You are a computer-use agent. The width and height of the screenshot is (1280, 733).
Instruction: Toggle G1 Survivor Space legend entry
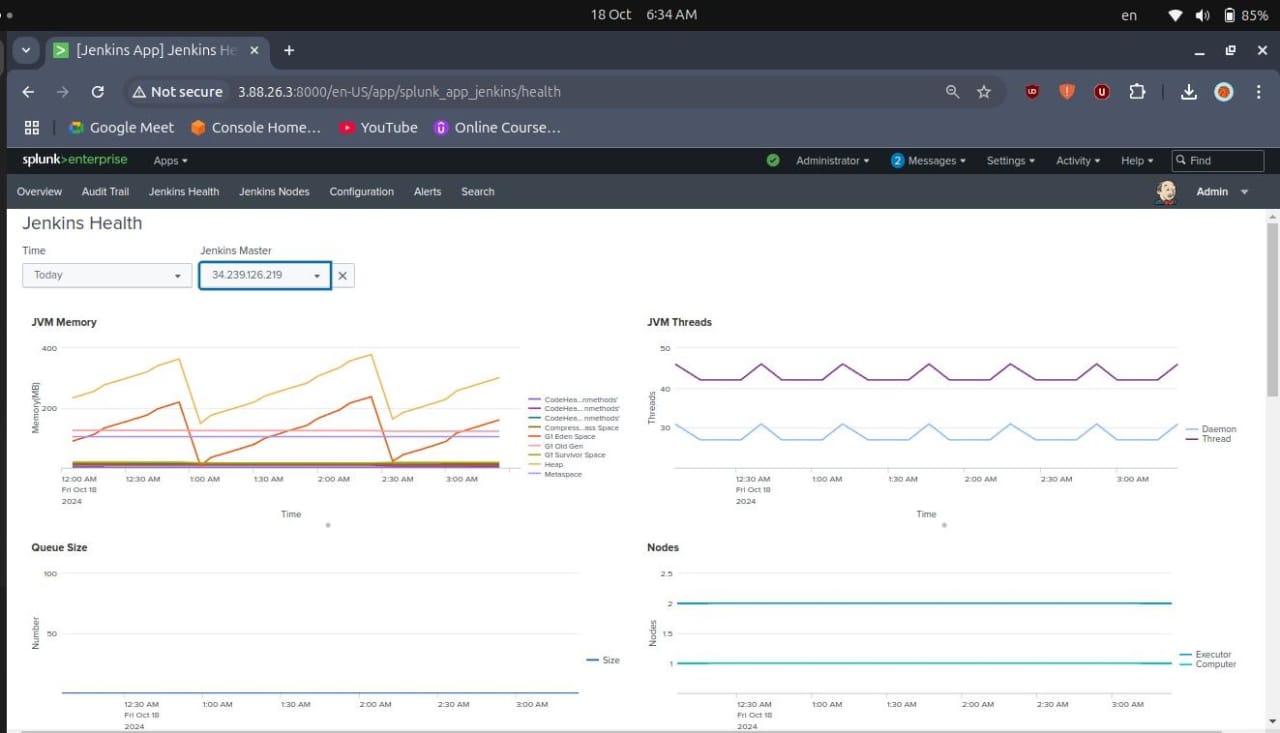[566, 455]
